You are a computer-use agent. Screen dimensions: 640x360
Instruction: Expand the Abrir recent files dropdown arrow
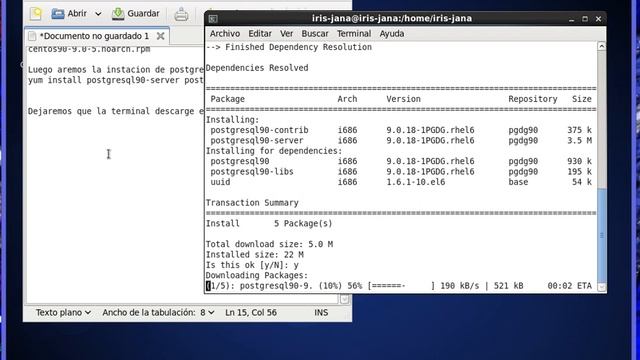pyautogui.click(x=98, y=14)
